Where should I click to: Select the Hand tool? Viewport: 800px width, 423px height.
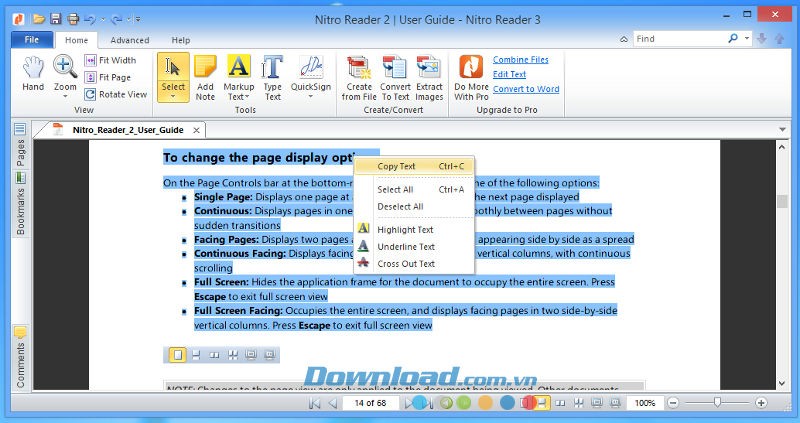pyautogui.click(x=33, y=75)
